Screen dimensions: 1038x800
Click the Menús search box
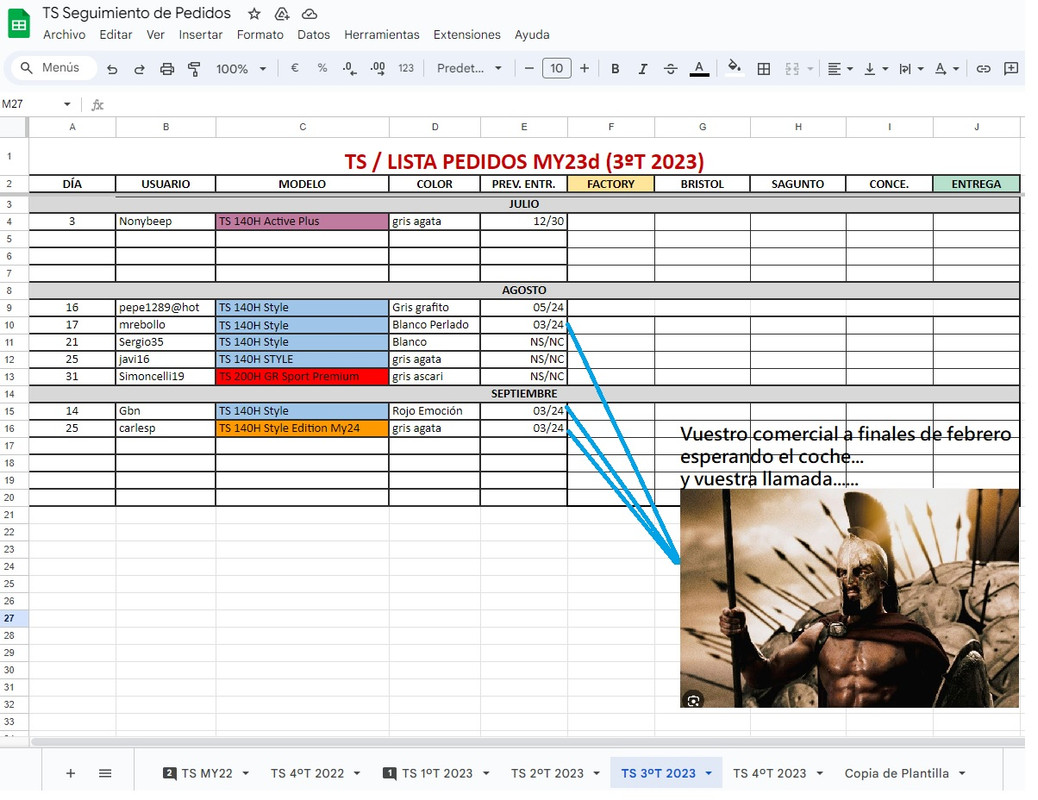click(54, 68)
